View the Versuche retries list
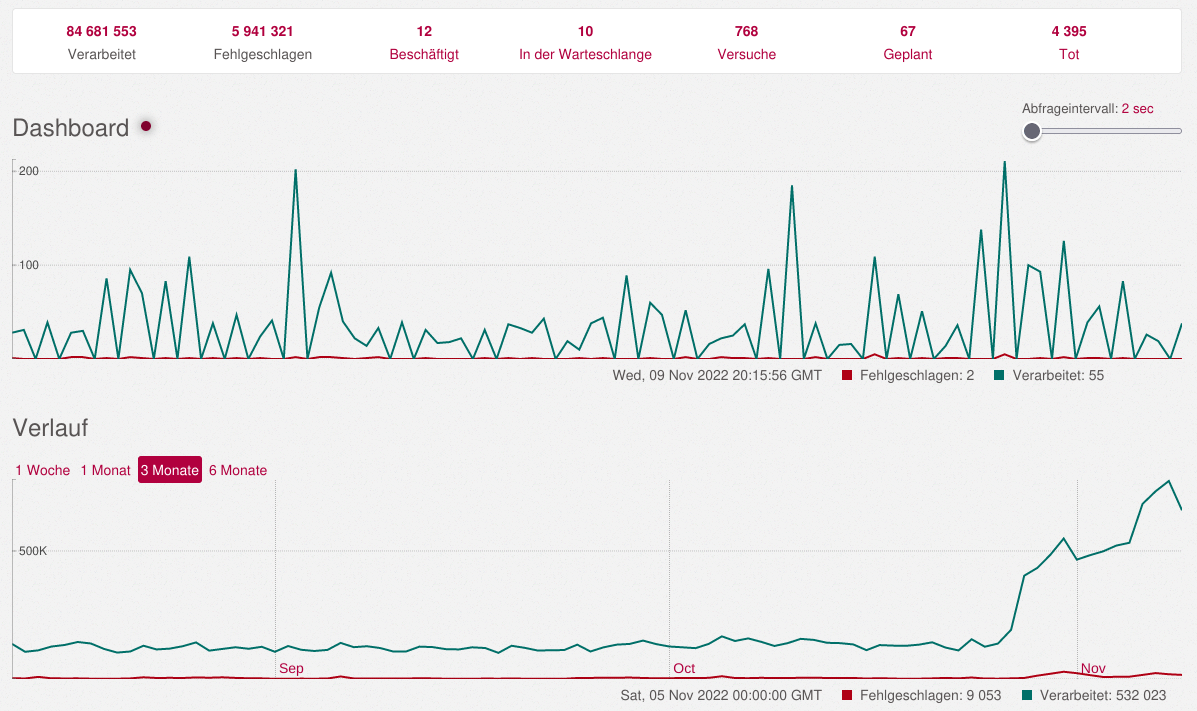 pyautogui.click(x=746, y=54)
